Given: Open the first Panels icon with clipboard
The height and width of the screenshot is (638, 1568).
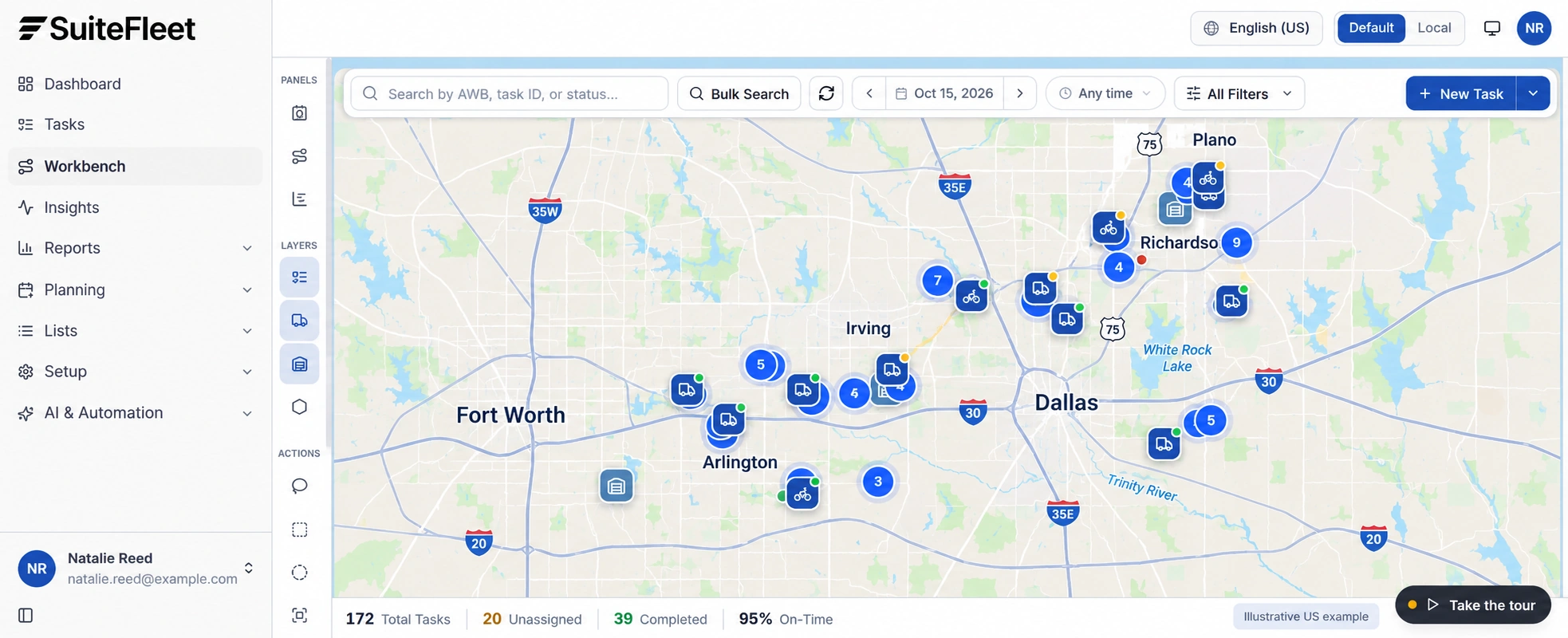Looking at the screenshot, I should pyautogui.click(x=299, y=113).
